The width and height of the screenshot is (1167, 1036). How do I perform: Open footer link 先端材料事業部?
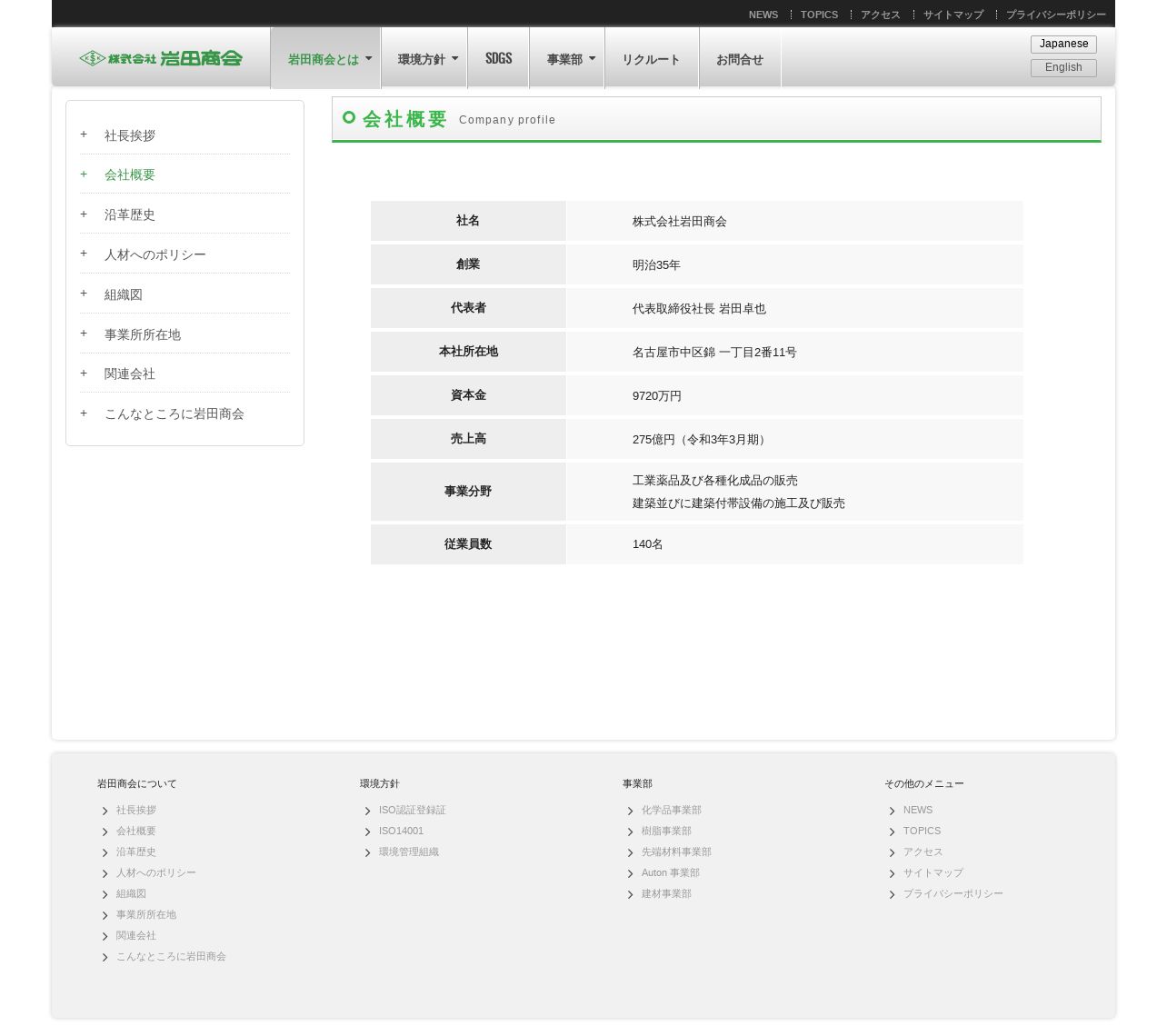676,852
